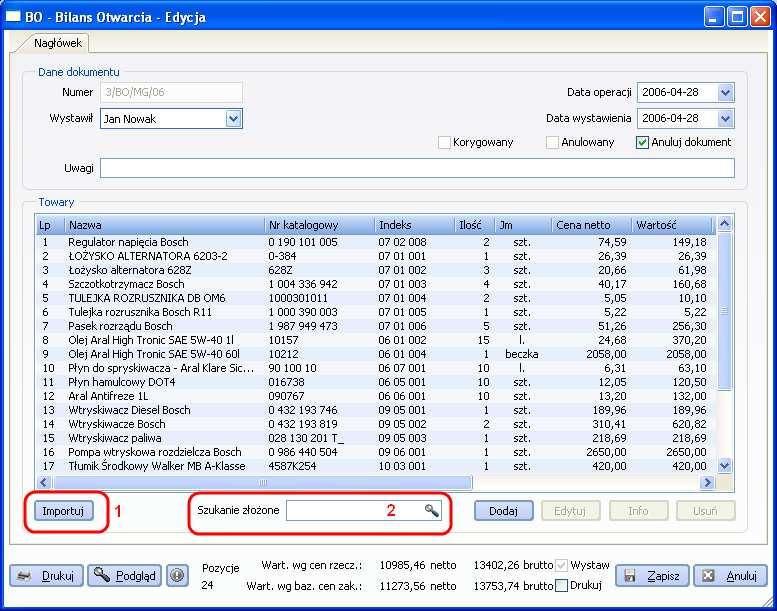Click the search magnifier icon in Szukanie złożone
This screenshot has height=611, width=777.
(432, 510)
